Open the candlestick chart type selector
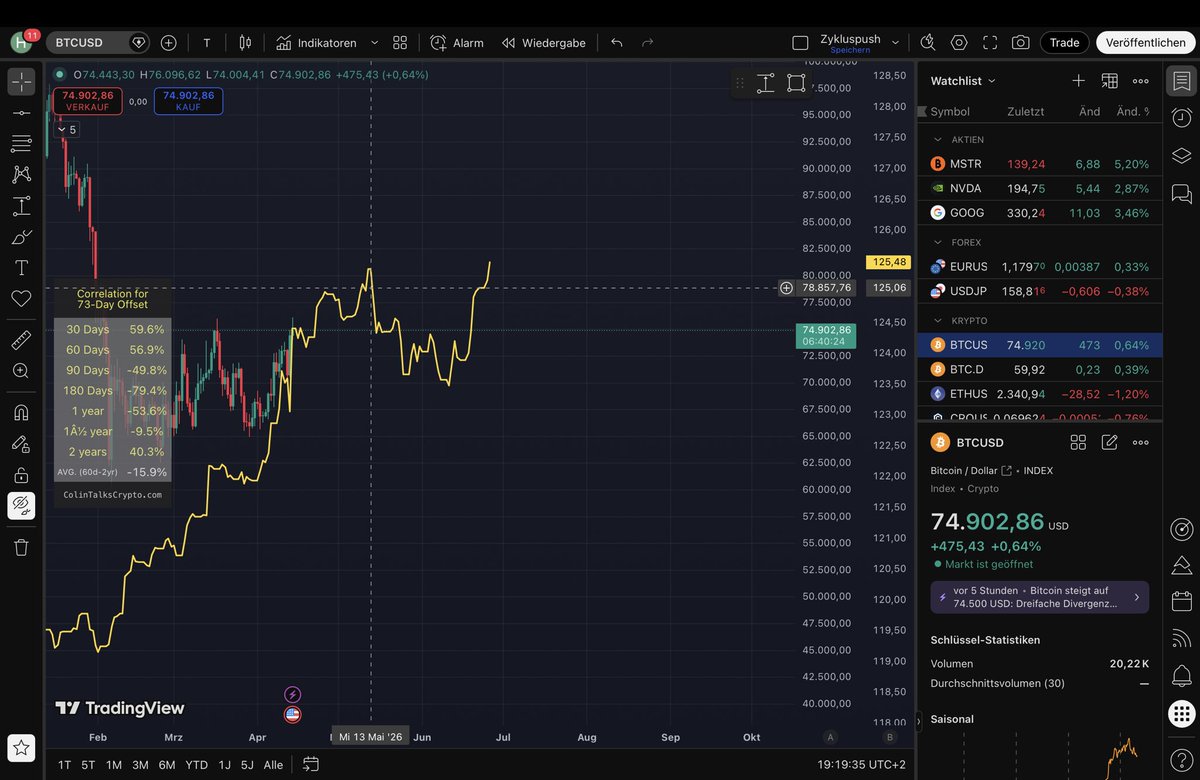The image size is (1200, 780). click(245, 43)
